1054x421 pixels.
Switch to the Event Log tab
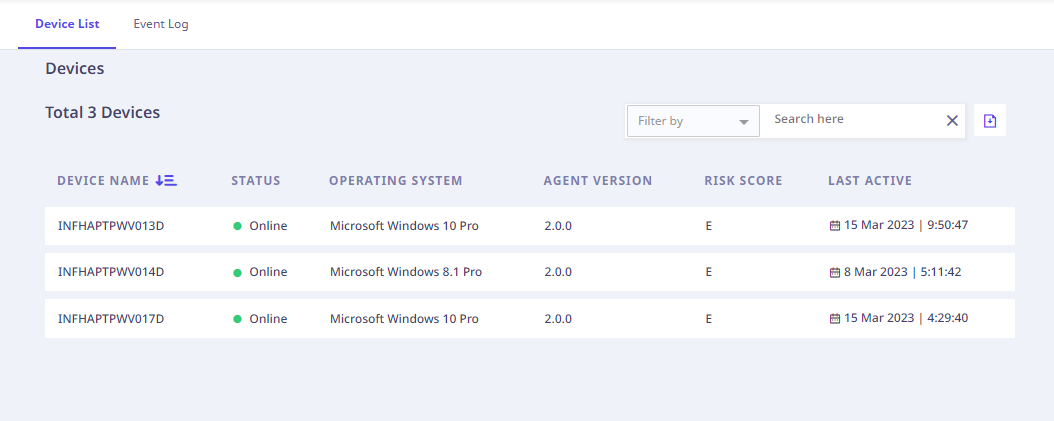coord(161,24)
